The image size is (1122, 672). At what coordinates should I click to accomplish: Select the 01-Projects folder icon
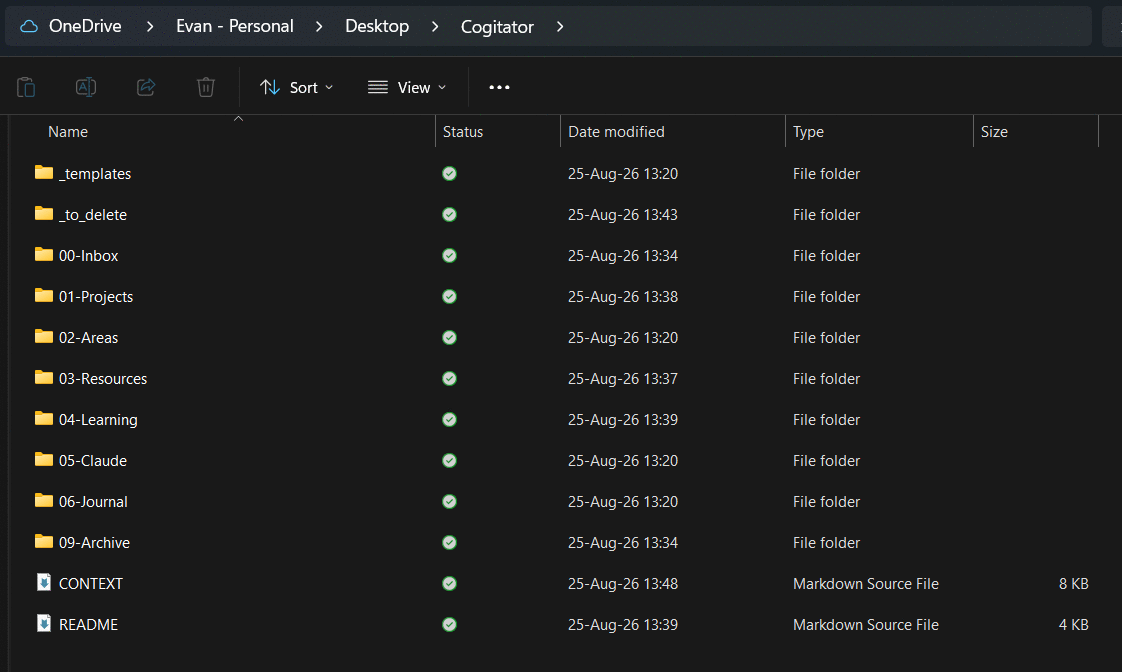tap(44, 295)
